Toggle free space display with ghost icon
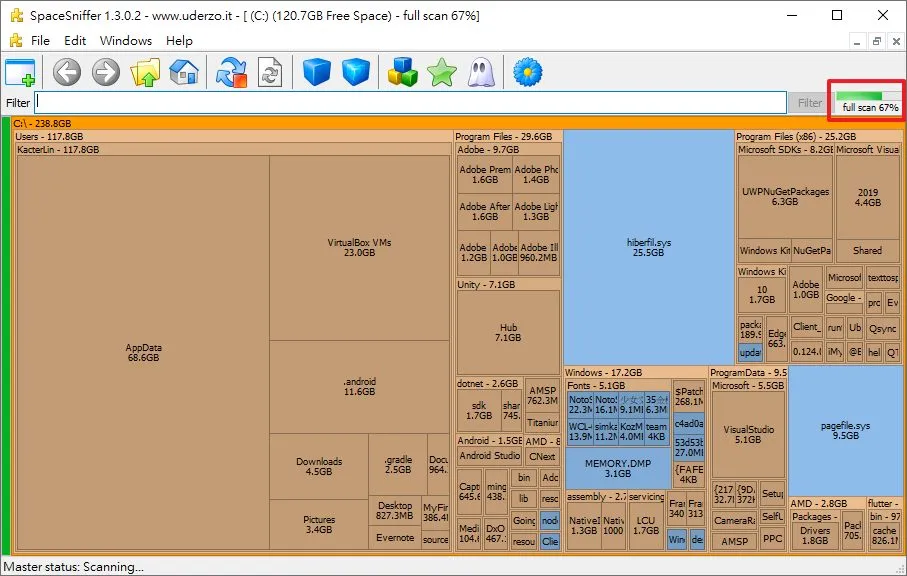Image resolution: width=907 pixels, height=576 pixels. click(x=481, y=73)
